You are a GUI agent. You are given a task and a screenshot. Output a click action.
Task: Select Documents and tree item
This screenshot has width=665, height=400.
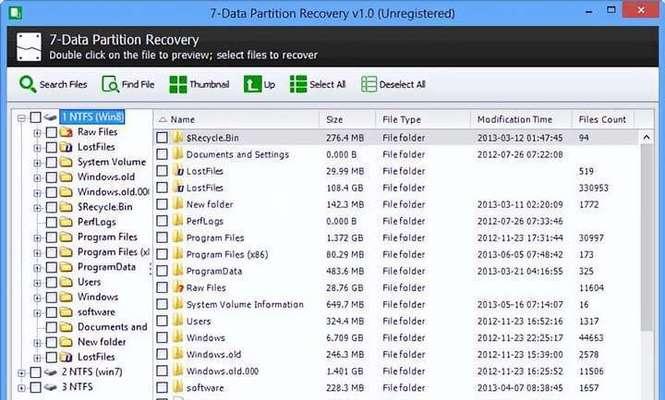112,327
